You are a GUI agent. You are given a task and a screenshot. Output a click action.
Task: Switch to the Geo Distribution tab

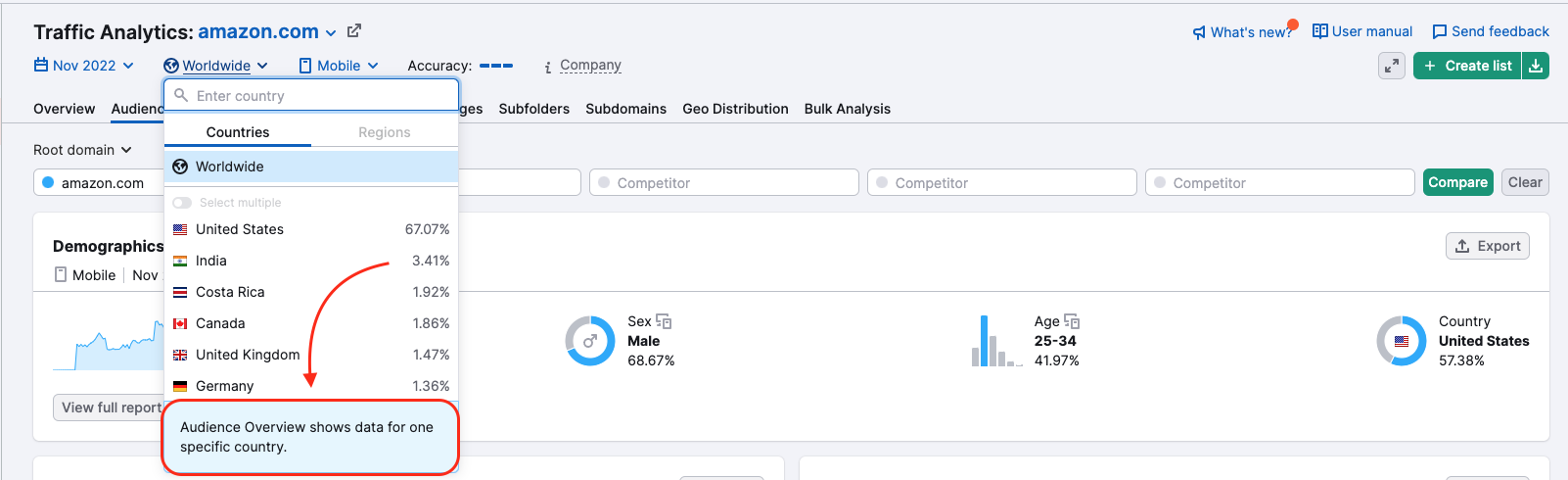pos(735,109)
